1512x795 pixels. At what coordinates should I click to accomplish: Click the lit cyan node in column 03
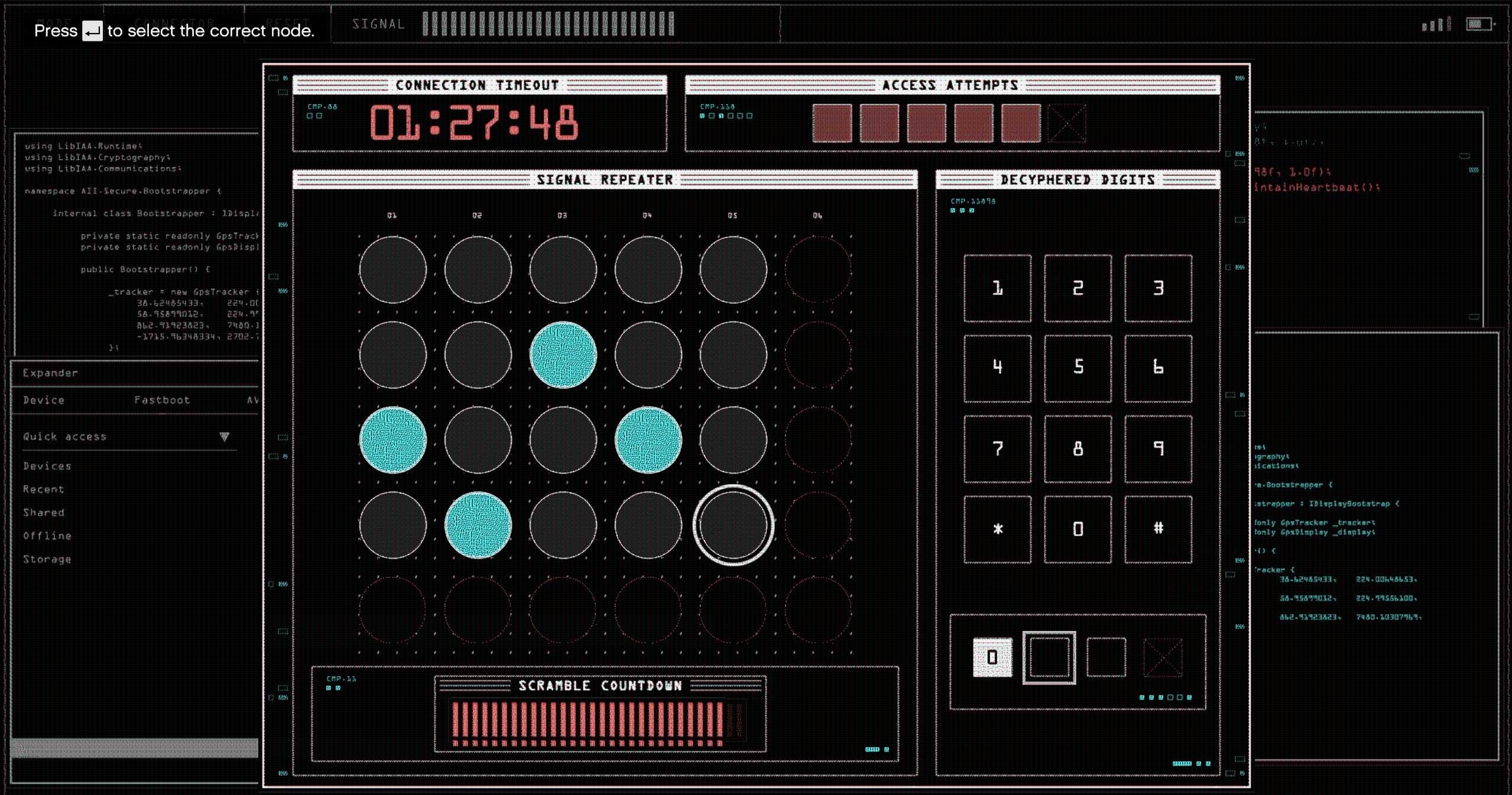[x=563, y=355]
